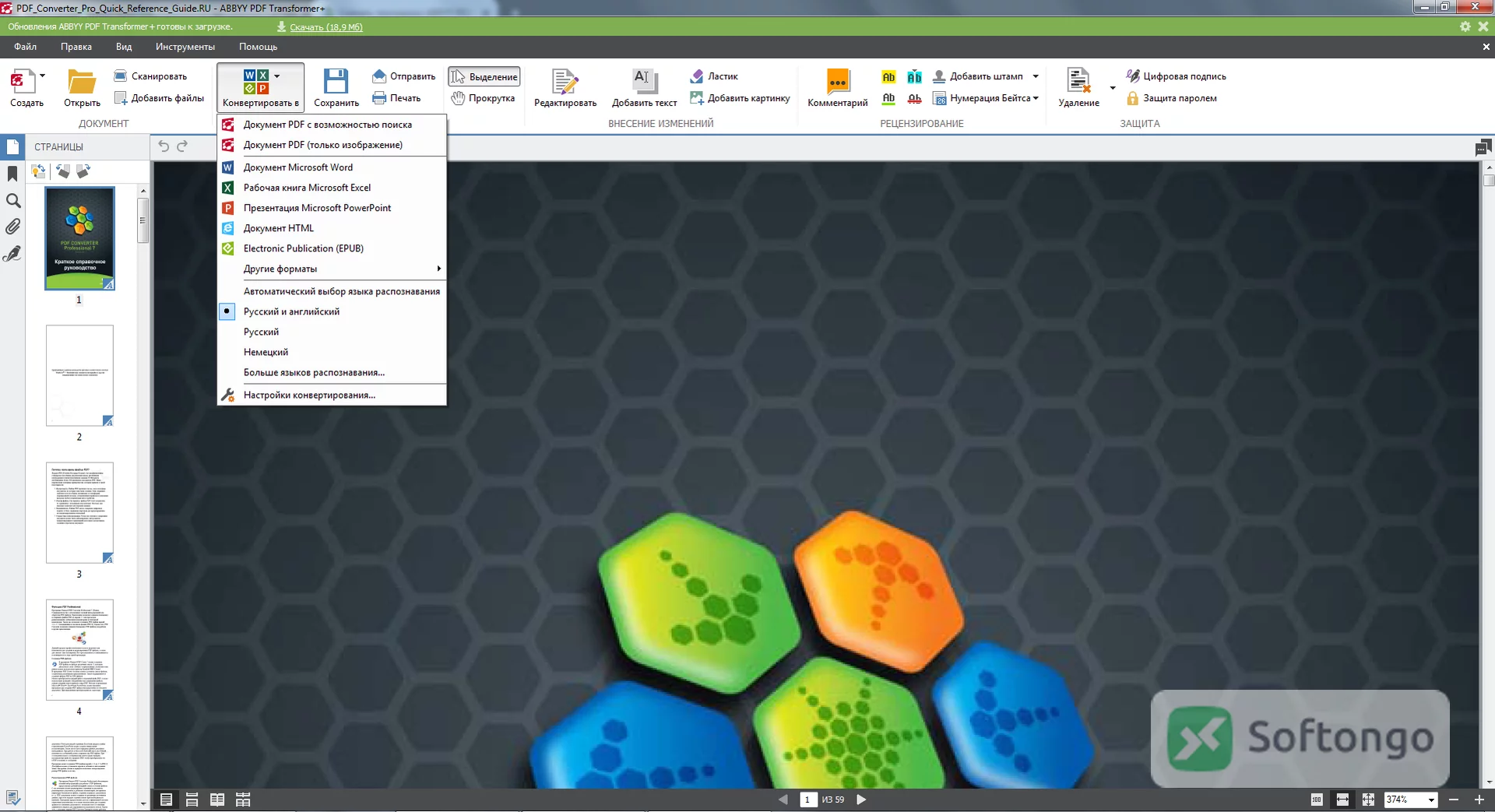Open conversion settings (Настройки конвертирования)
The width and height of the screenshot is (1495, 812).
click(x=332, y=395)
